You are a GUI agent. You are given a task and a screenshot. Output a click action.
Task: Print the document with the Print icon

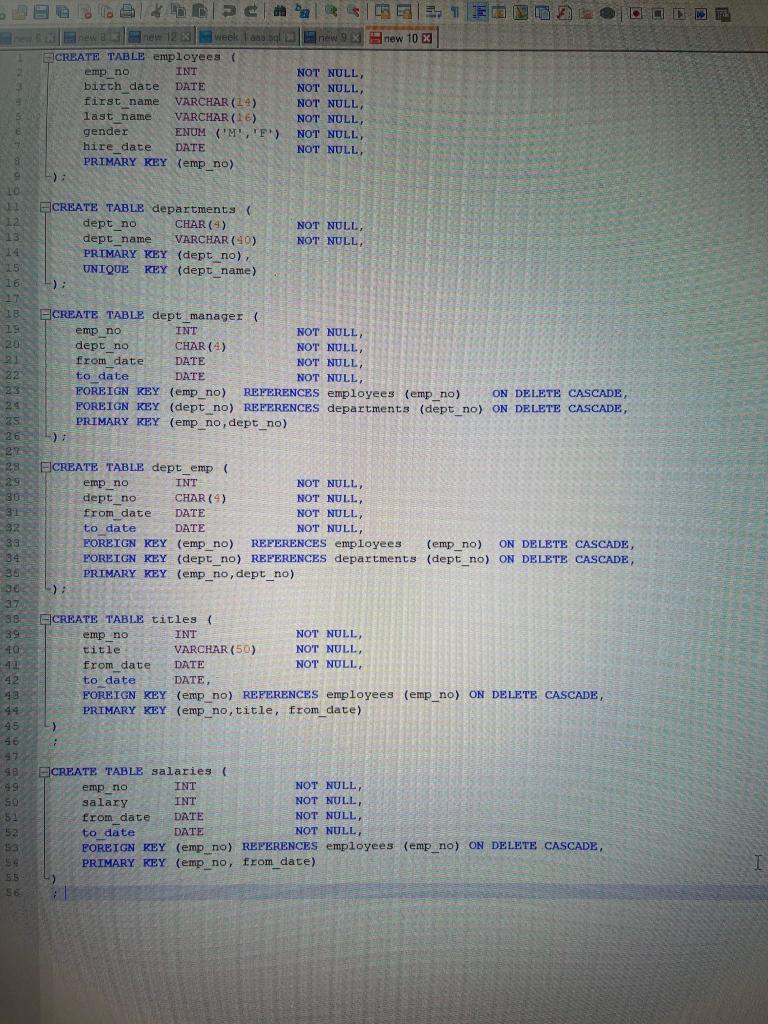point(127,11)
